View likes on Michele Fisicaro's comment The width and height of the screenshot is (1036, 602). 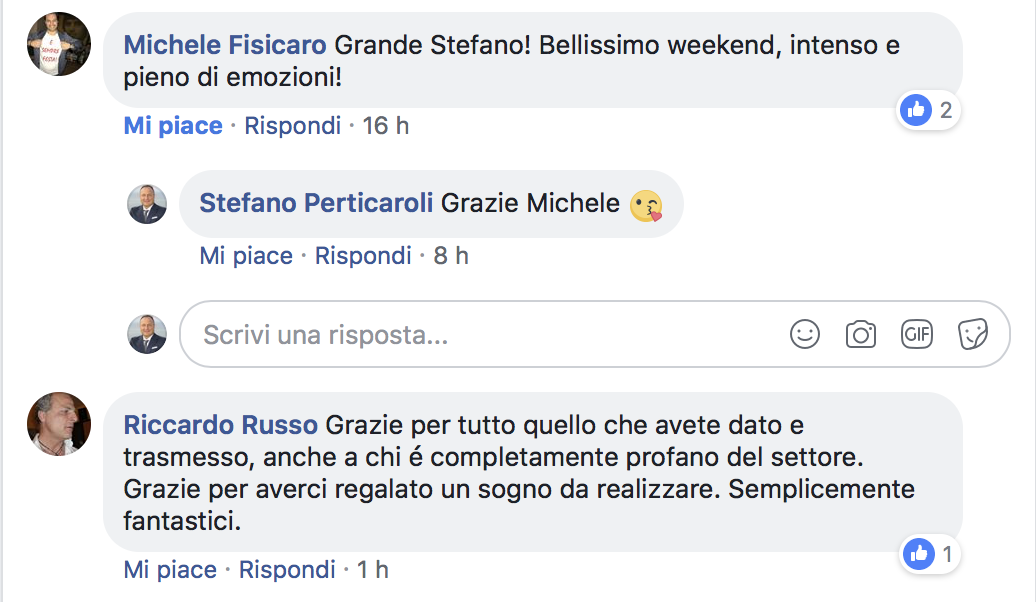click(929, 110)
